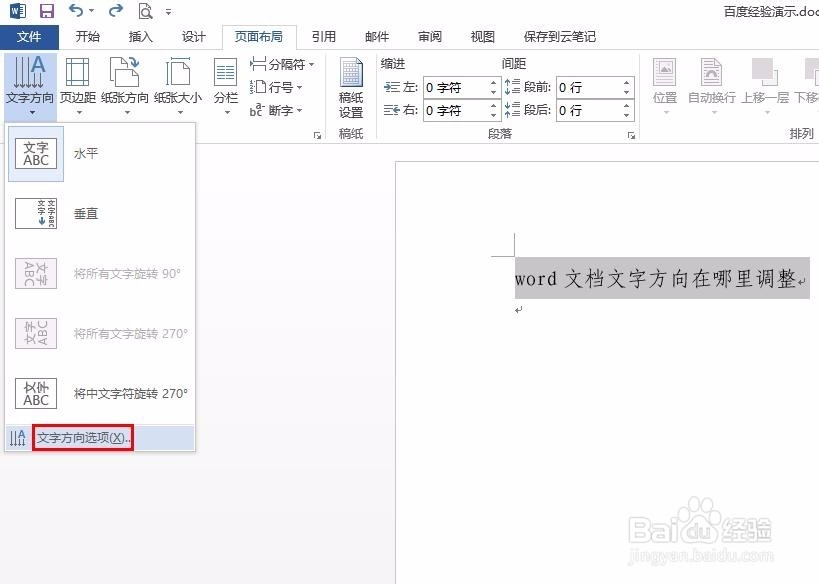Viewport: 819px width, 584px height.
Task: Select 水平 text direction option
Action: [x=85, y=155]
